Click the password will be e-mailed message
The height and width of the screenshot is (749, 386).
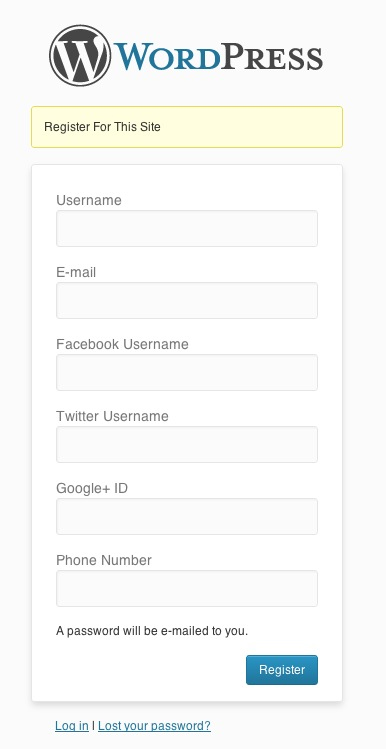click(152, 631)
